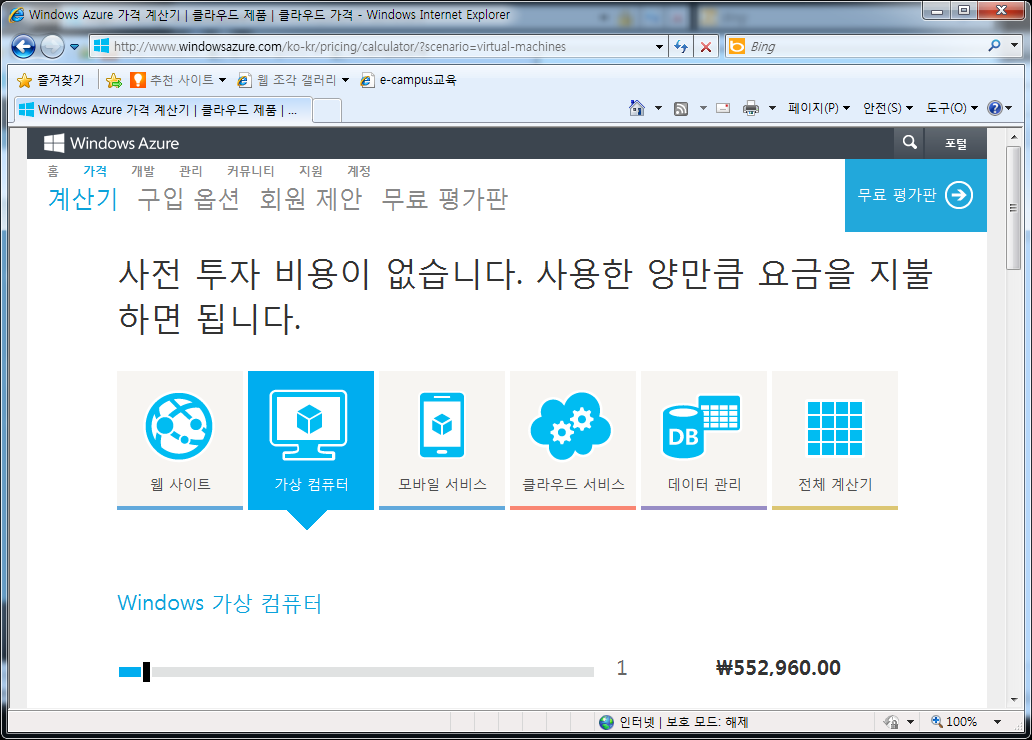This screenshot has width=1032, height=740.
Task: Click the Windows Azure logo
Action: click(111, 143)
